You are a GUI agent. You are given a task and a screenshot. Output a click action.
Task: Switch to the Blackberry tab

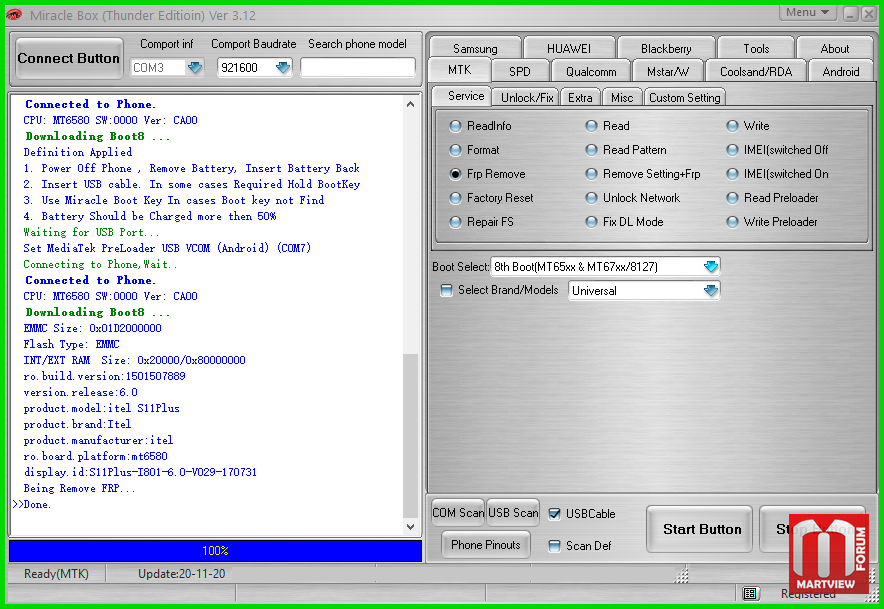click(x=666, y=48)
